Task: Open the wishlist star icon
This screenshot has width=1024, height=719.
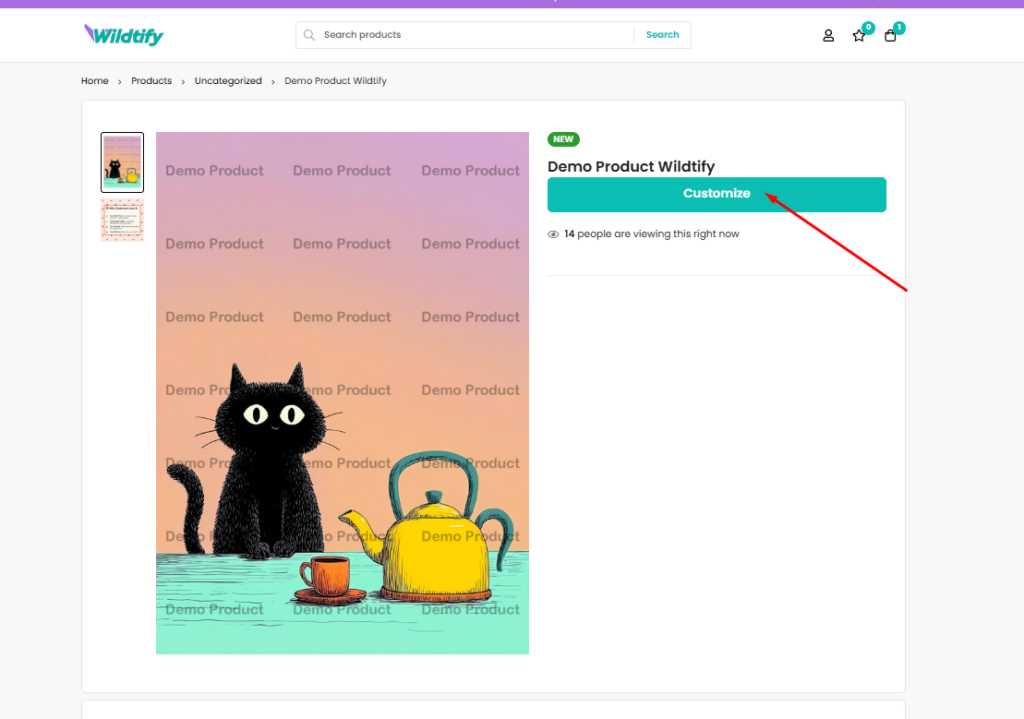Action: [858, 36]
